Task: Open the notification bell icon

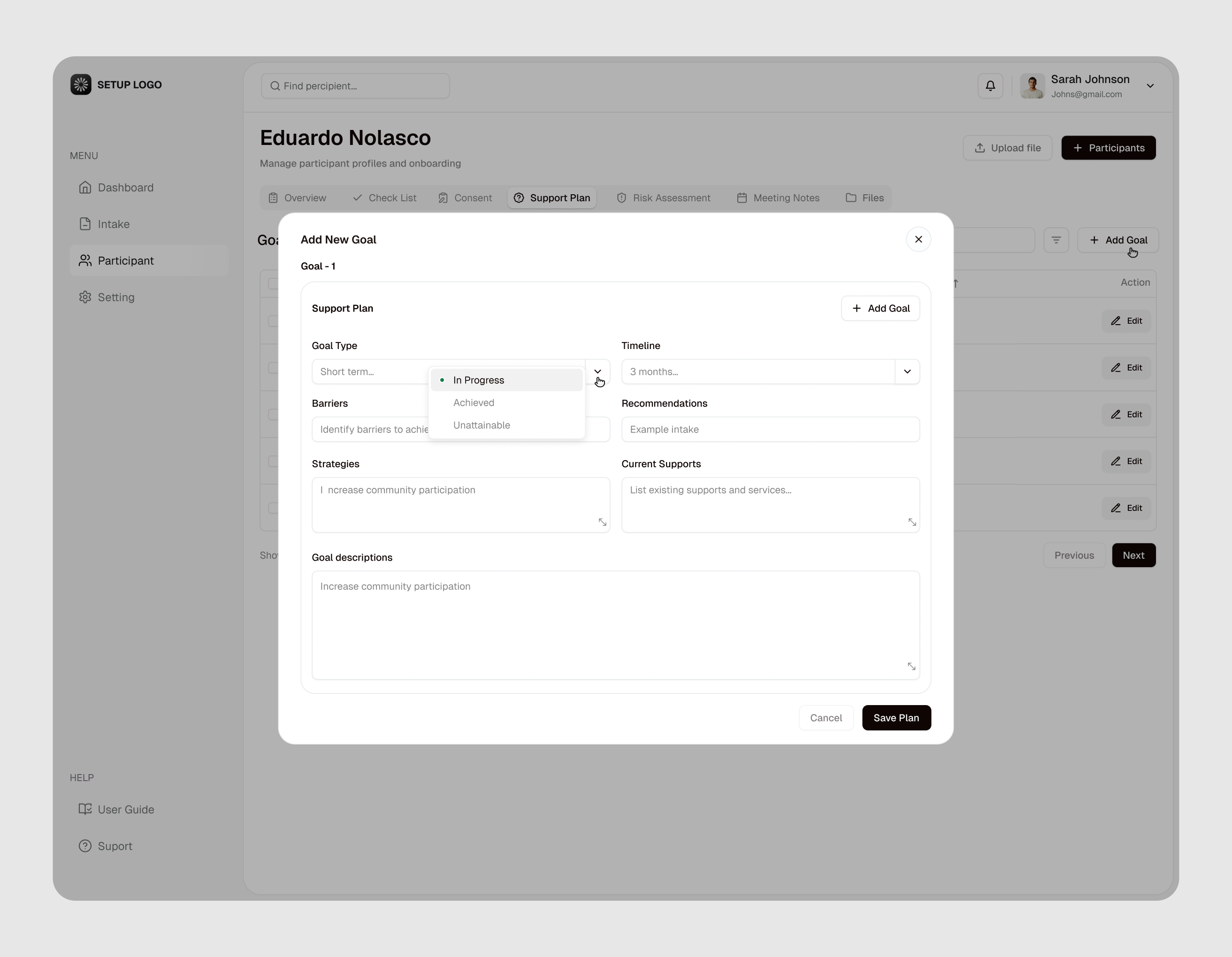Action: 990,85
